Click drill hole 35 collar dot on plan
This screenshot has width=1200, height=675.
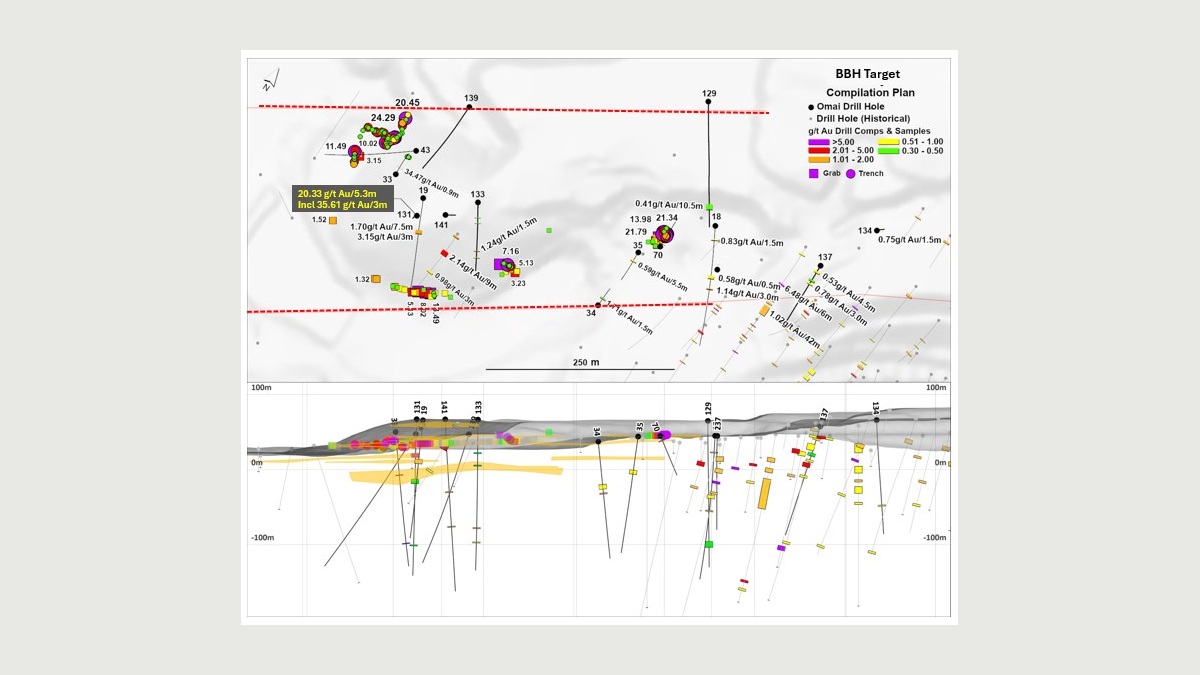tap(638, 252)
